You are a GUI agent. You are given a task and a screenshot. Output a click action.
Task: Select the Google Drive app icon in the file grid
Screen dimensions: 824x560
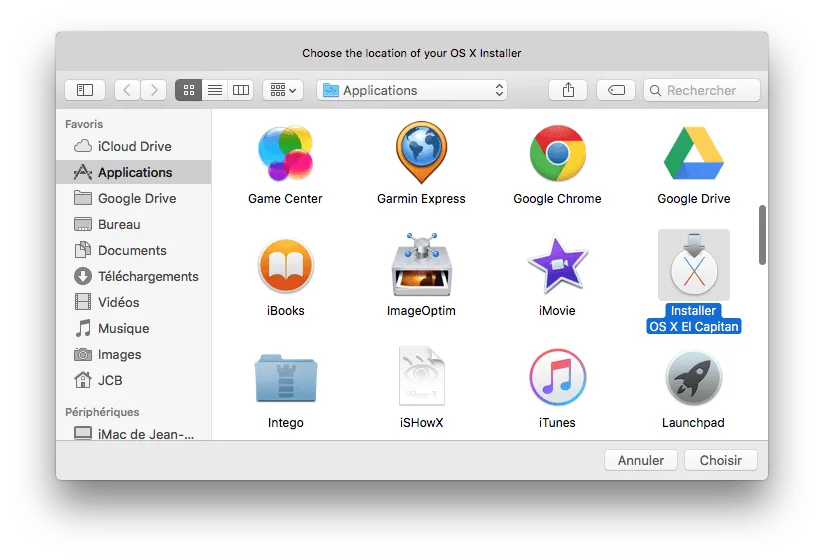point(694,154)
